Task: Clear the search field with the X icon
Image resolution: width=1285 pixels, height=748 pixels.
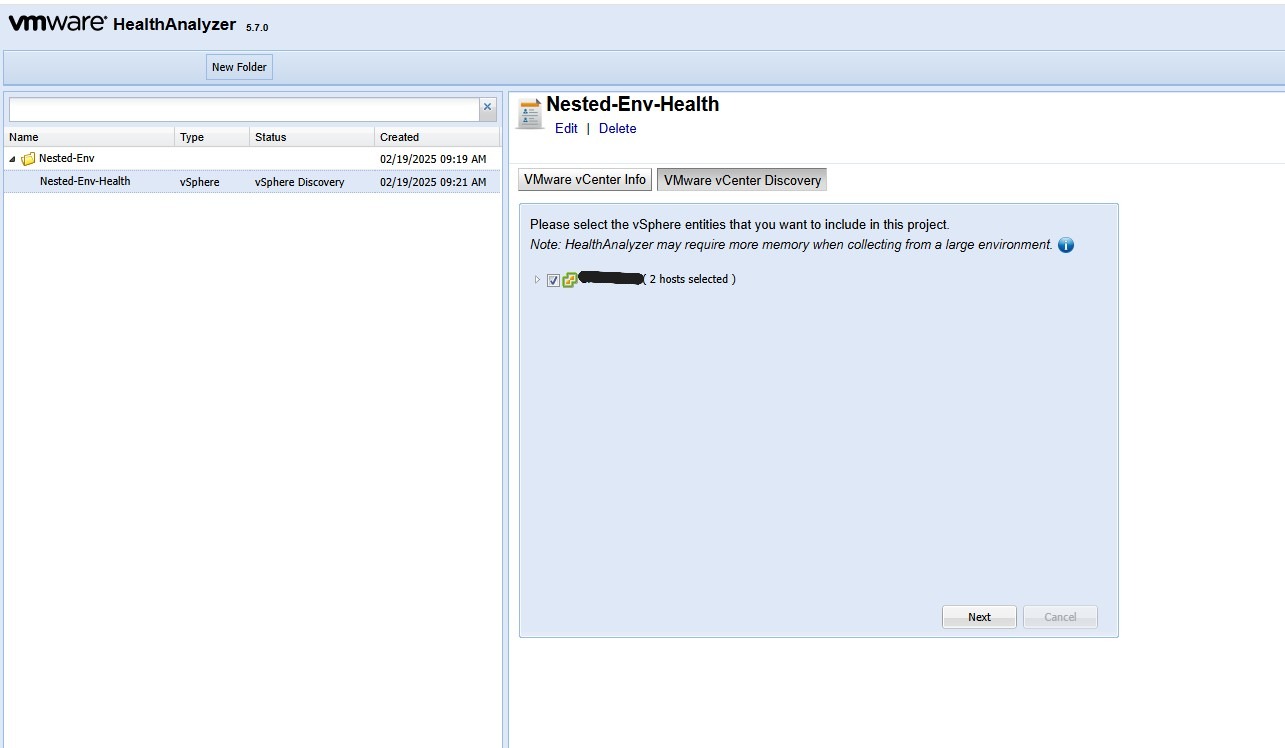Action: point(488,107)
